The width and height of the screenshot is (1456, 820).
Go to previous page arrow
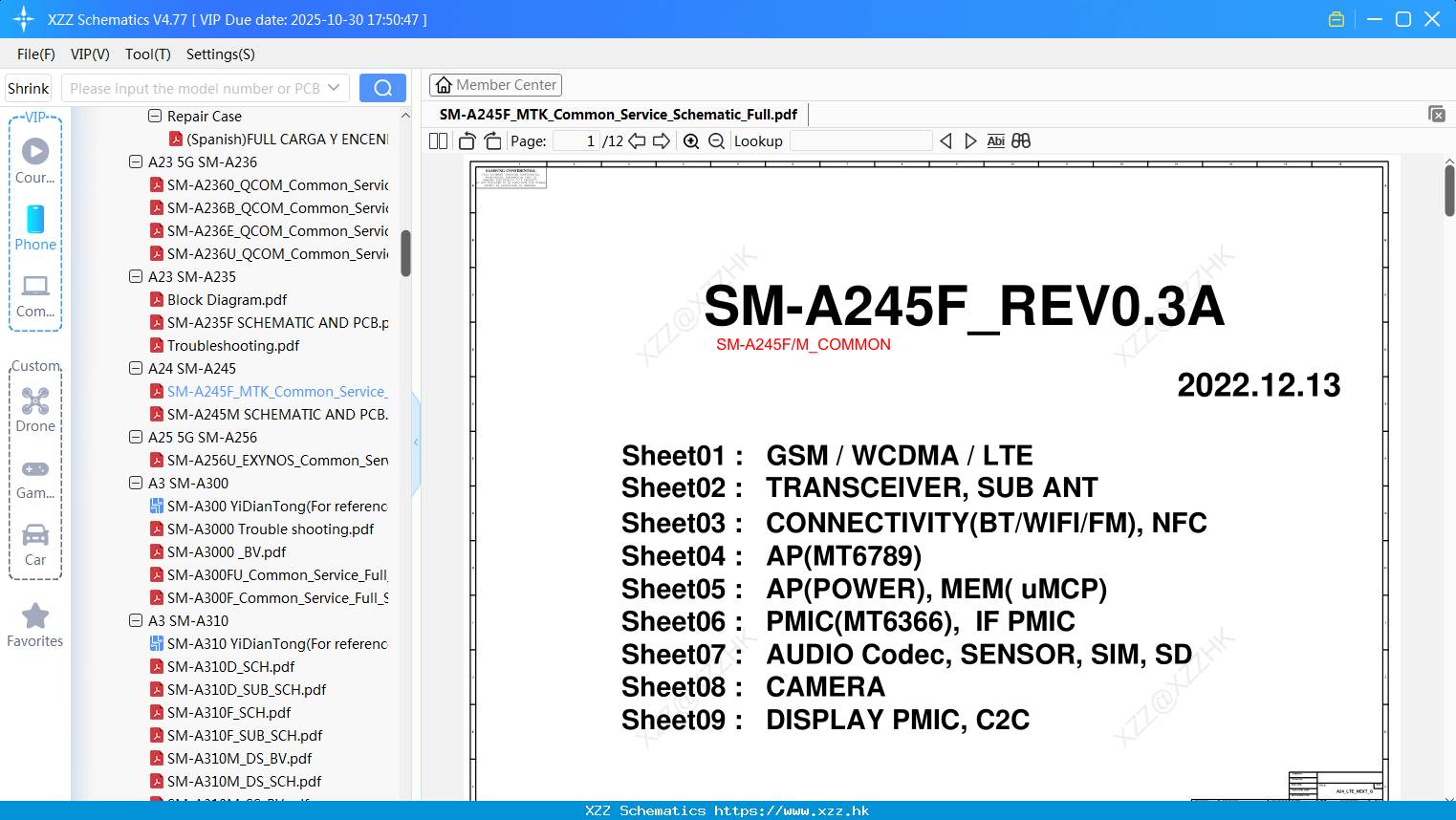tap(637, 140)
